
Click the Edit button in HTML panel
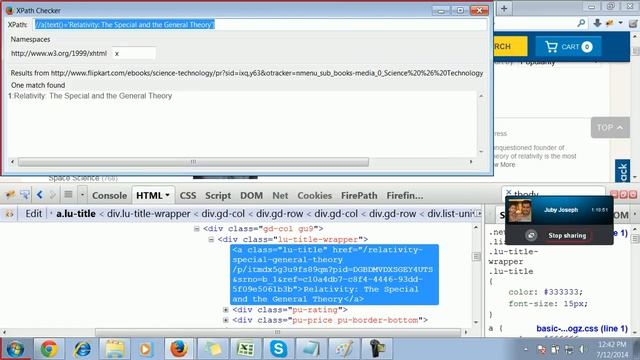tap(33, 213)
